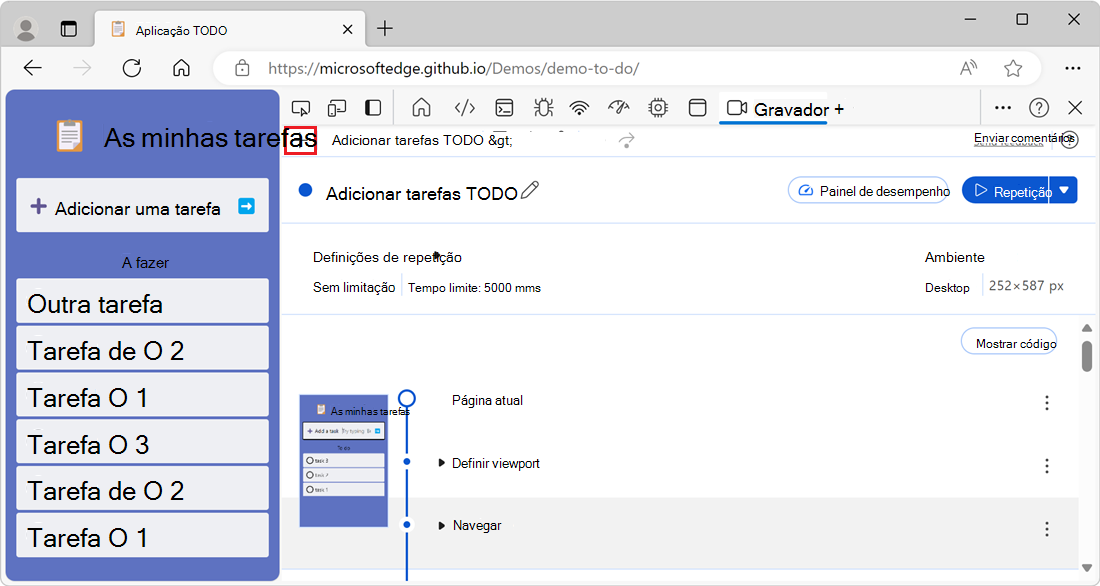Image resolution: width=1100 pixels, height=586 pixels.
Task: Open a new browser tab
Action: tap(384, 29)
